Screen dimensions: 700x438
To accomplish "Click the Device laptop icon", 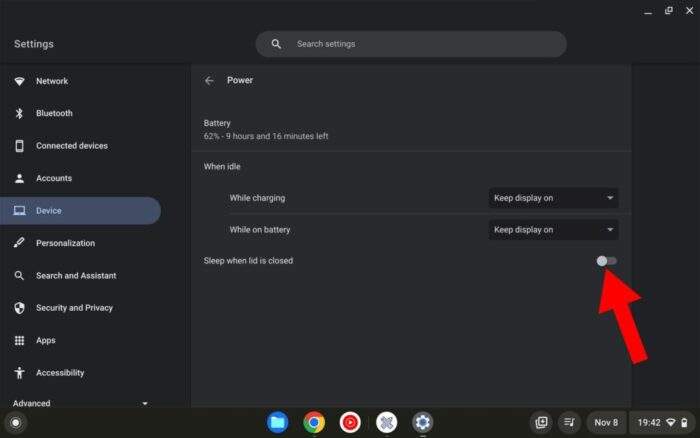I will (19, 211).
